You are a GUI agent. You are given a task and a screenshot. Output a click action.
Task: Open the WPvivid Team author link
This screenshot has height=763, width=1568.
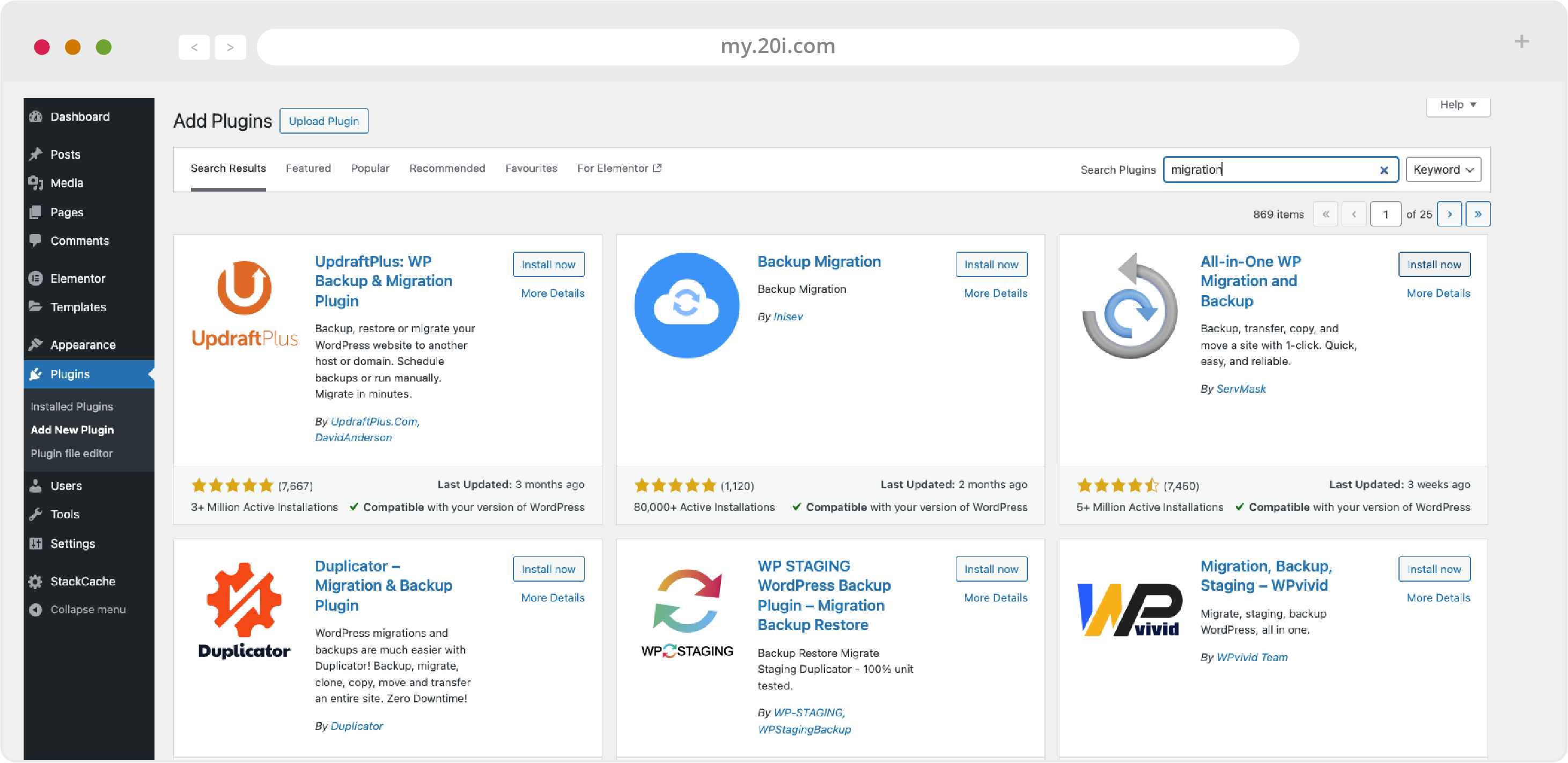1252,657
